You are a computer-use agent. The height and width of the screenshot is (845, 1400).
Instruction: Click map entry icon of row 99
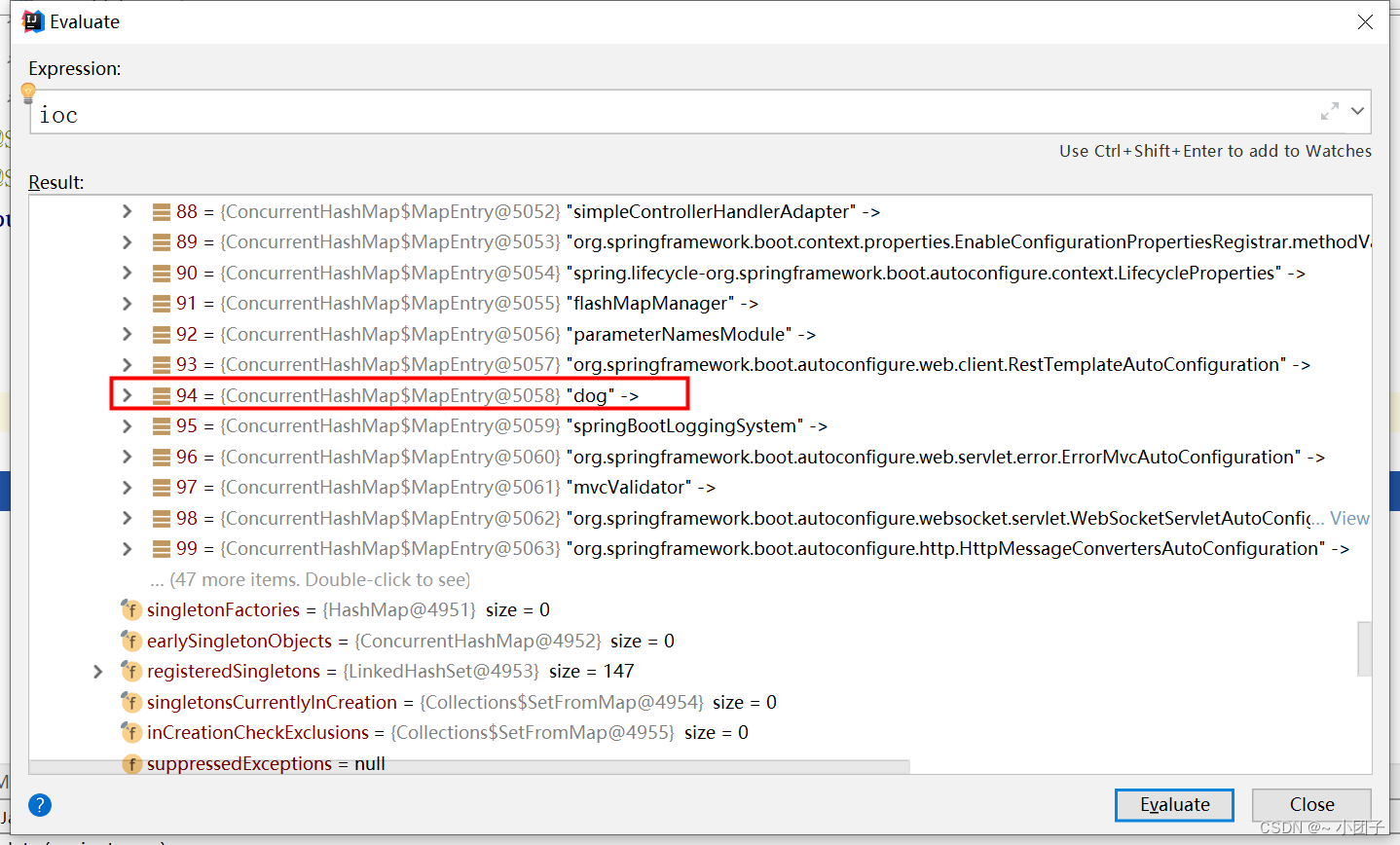[162, 548]
